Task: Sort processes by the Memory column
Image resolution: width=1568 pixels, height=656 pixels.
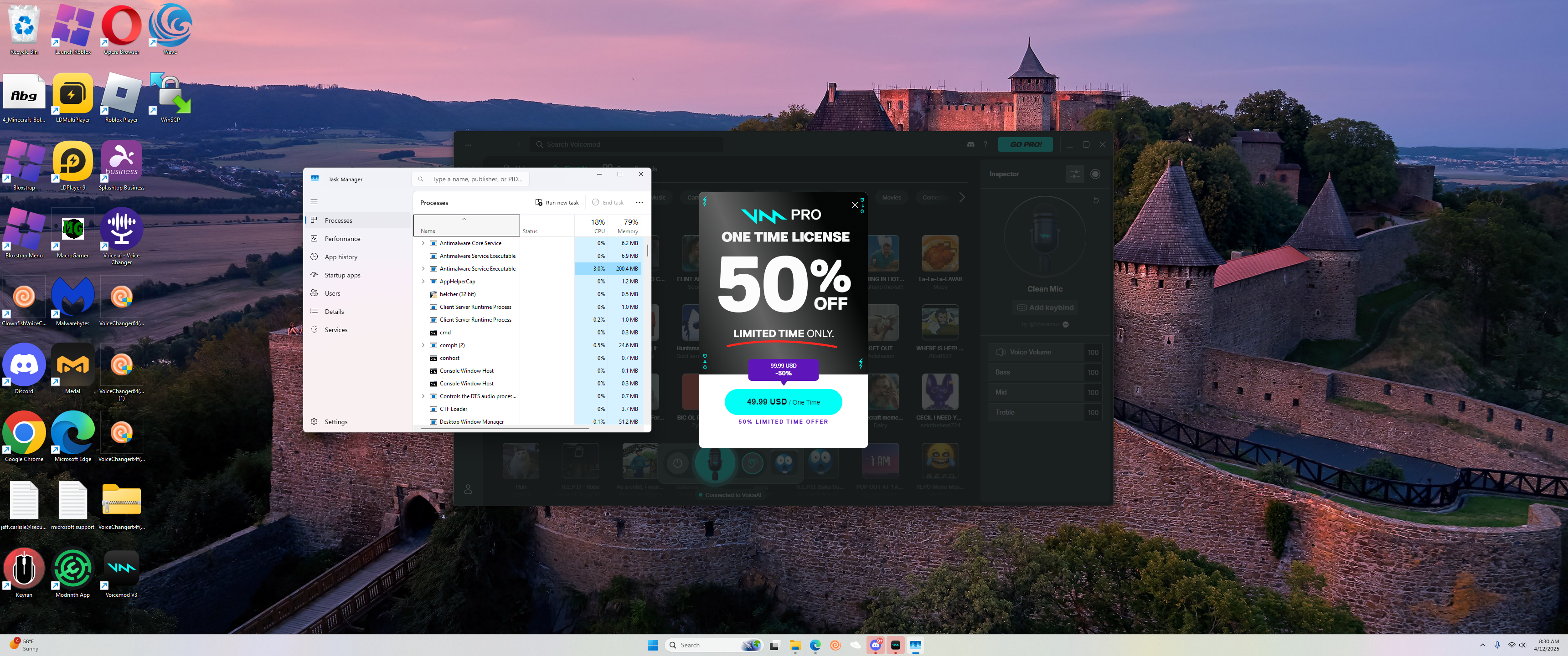Action: (x=628, y=226)
